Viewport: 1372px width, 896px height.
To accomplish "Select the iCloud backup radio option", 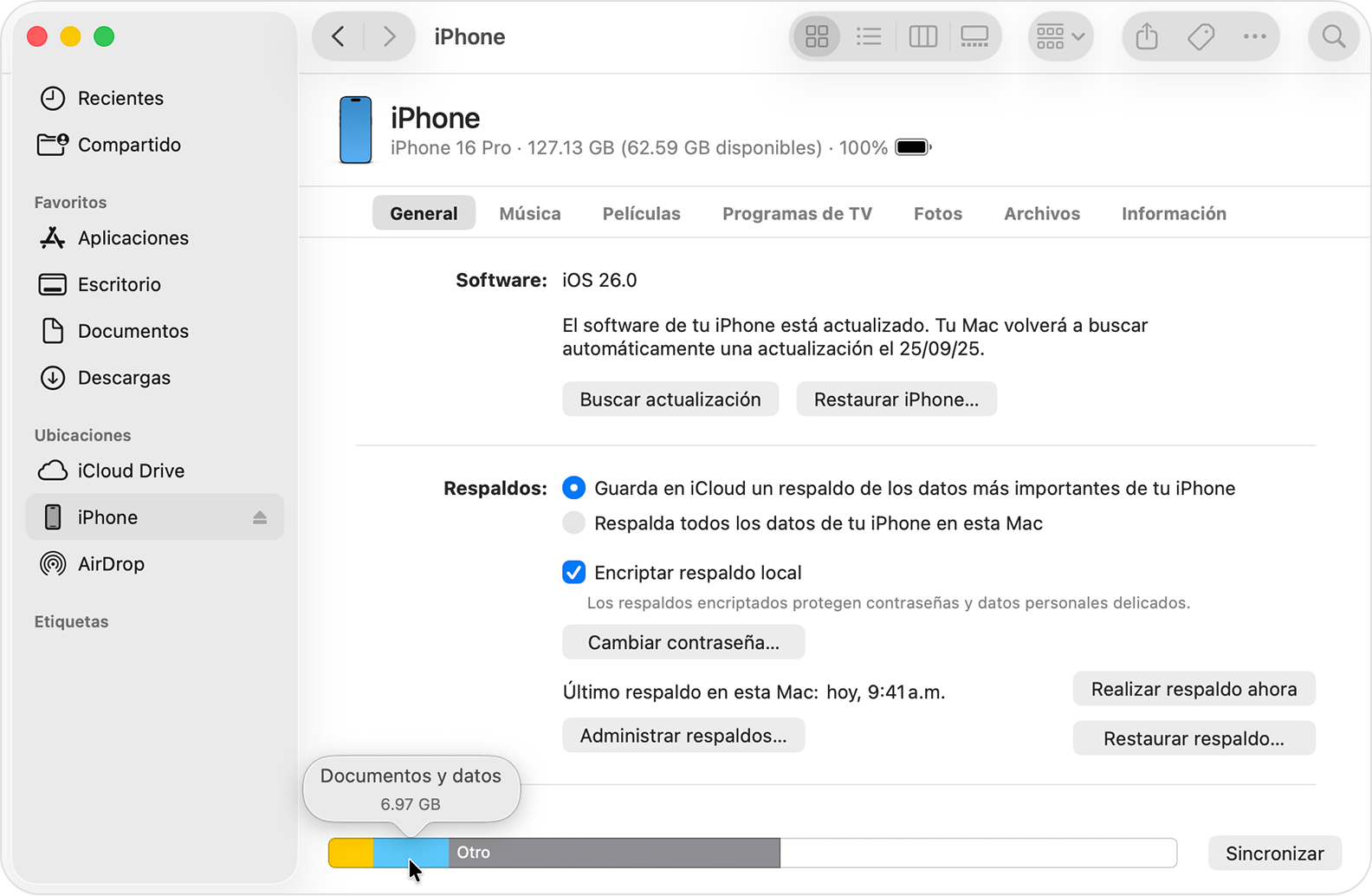I will [x=573, y=488].
